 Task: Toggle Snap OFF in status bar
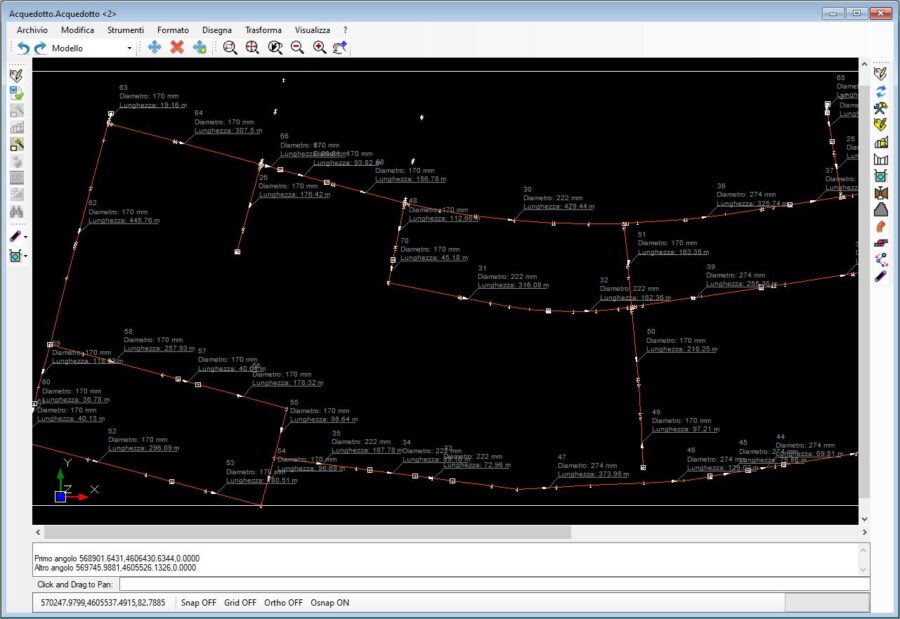[199, 602]
